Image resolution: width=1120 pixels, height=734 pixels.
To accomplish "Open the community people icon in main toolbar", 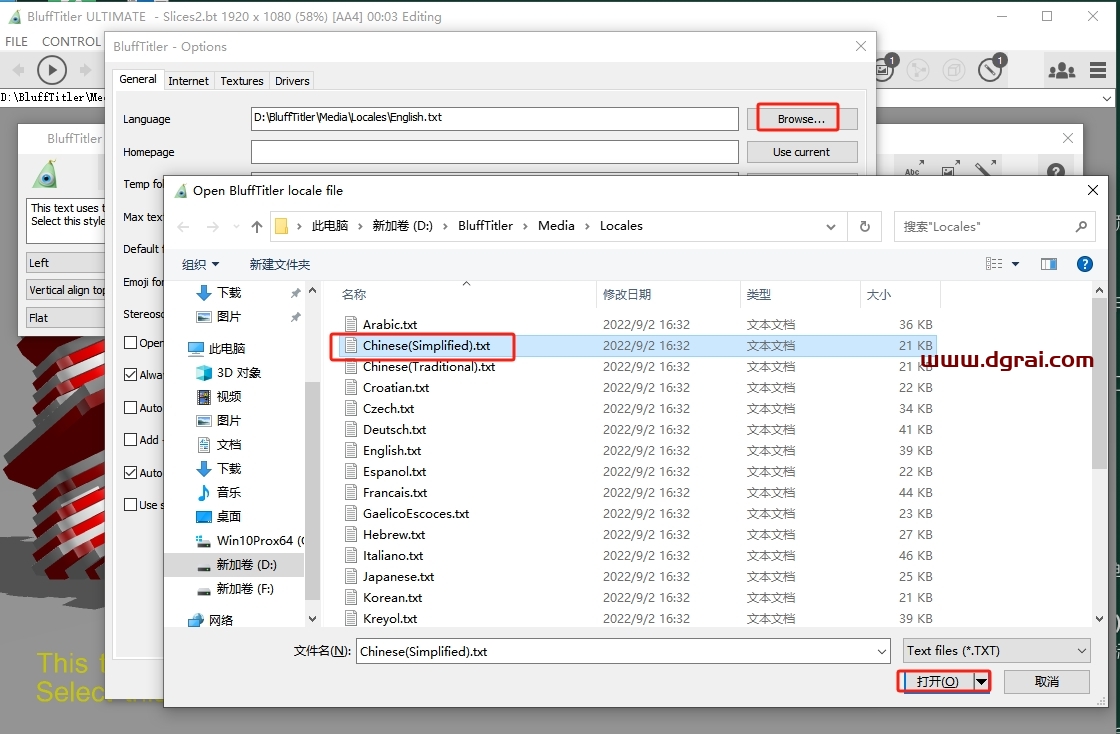I will pos(1061,70).
